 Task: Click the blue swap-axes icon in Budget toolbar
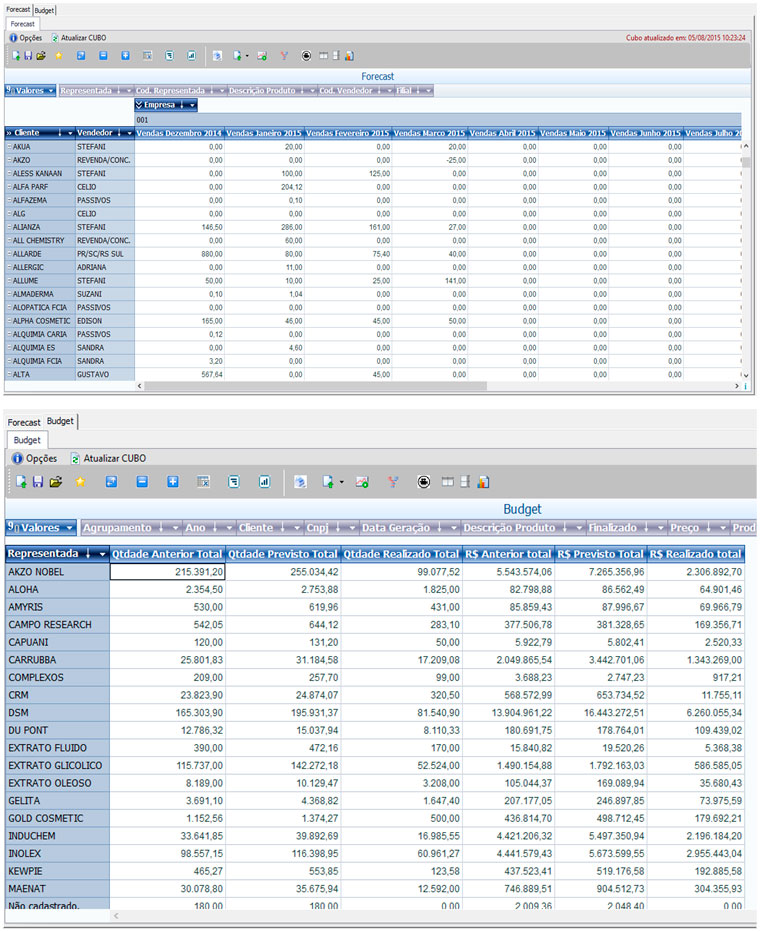(111, 482)
